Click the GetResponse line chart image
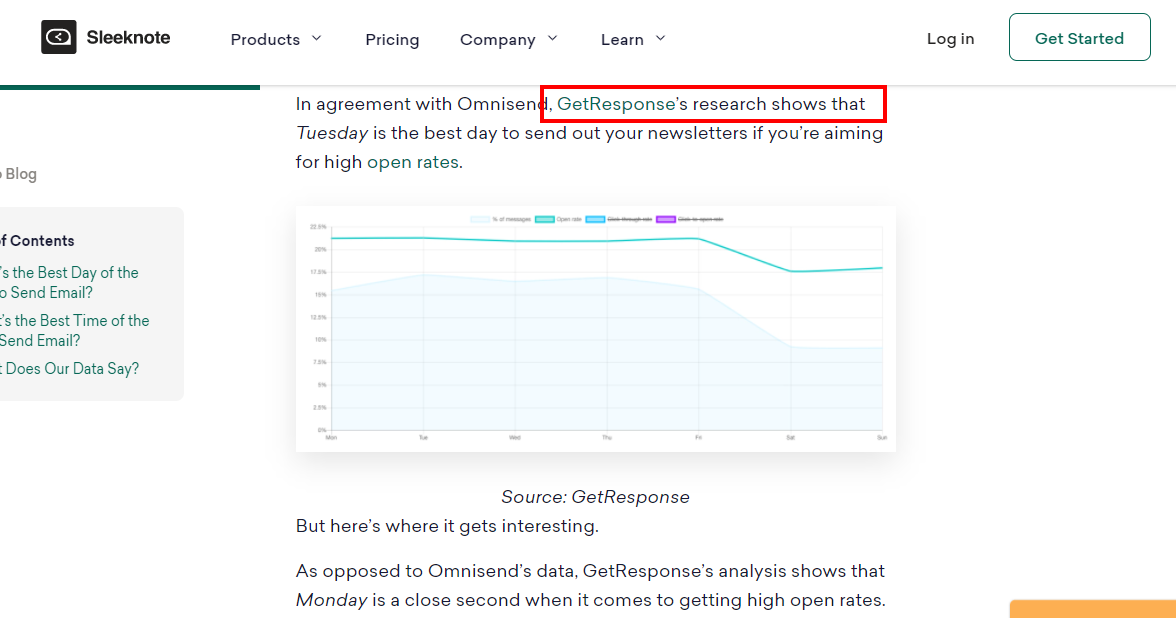 595,330
